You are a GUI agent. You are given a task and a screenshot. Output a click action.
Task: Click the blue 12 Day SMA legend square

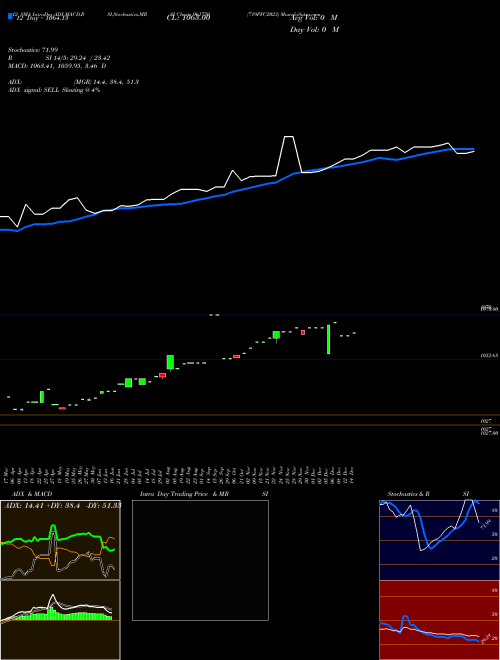point(10,16)
